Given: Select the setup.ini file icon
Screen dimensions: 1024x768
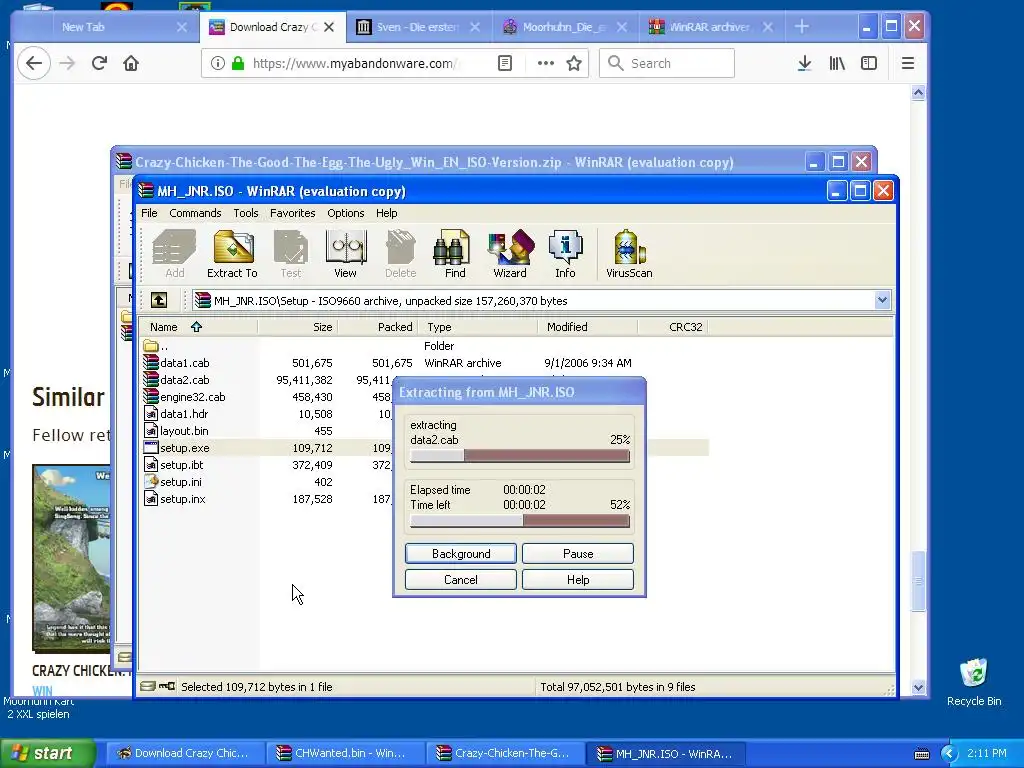Looking at the screenshot, I should click(151, 481).
